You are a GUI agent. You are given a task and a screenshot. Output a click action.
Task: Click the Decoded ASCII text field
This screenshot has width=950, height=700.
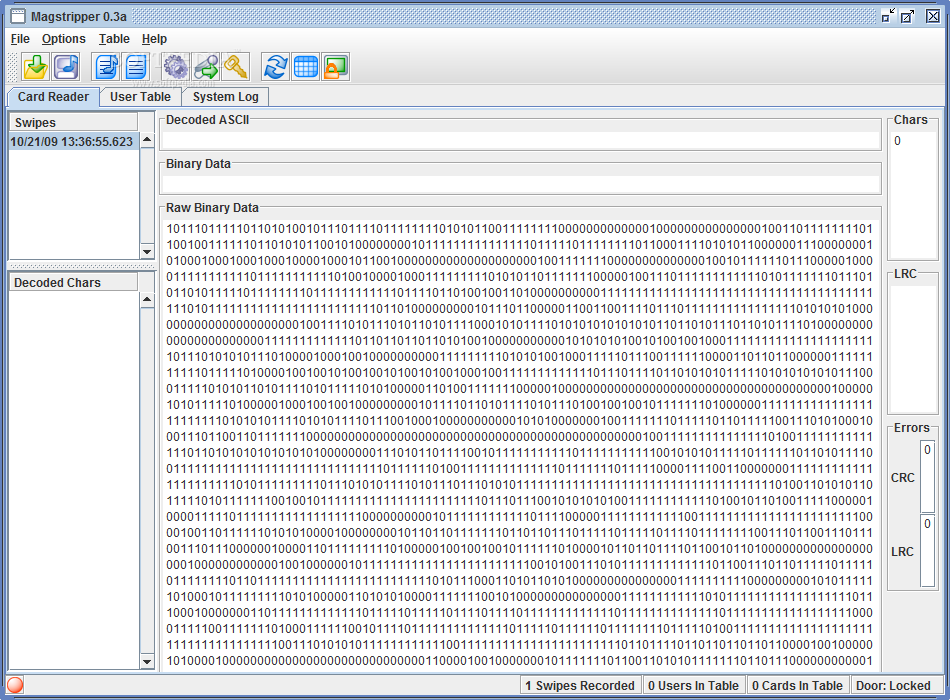pos(520,141)
